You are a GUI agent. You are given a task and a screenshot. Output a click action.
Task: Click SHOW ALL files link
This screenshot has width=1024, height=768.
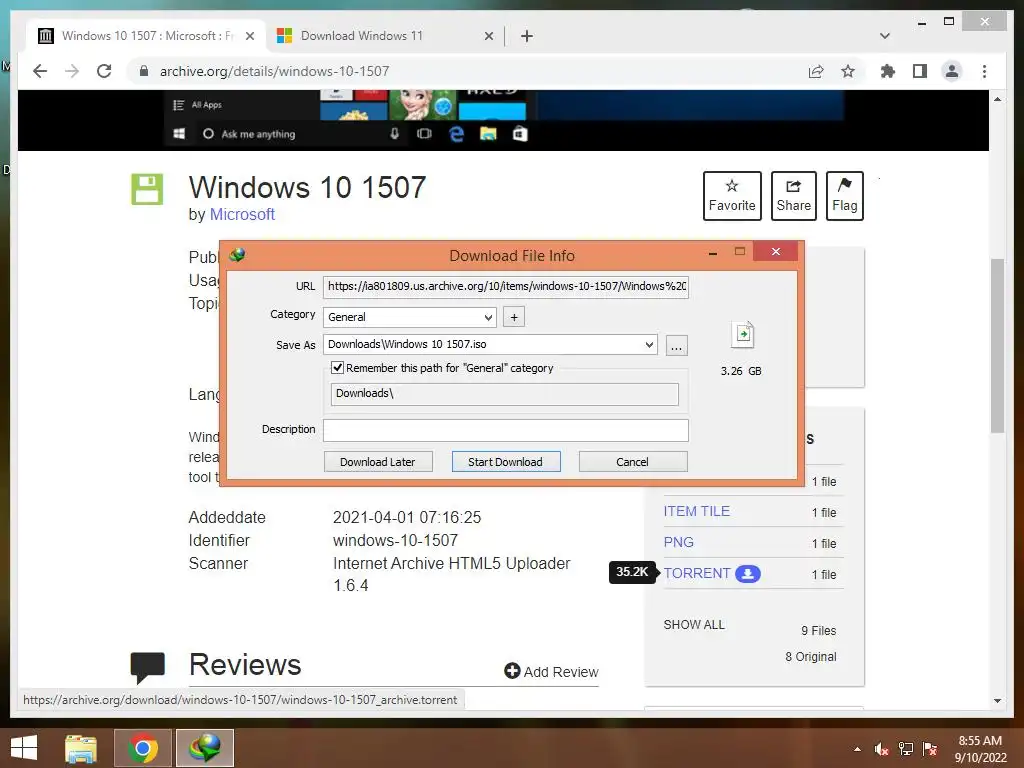click(x=694, y=625)
